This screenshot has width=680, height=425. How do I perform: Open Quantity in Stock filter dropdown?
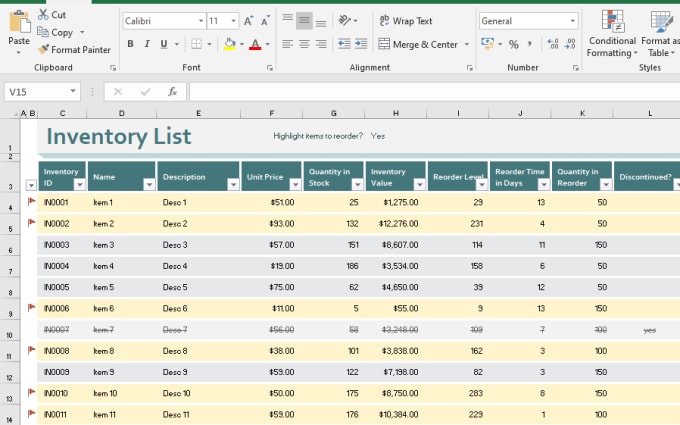pyautogui.click(x=357, y=185)
